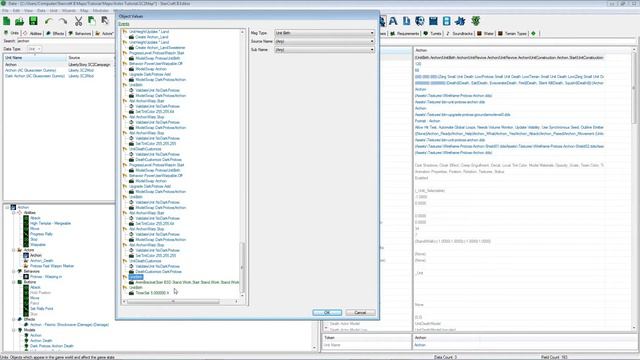Click the Cut scissors icon

coord(78,21)
